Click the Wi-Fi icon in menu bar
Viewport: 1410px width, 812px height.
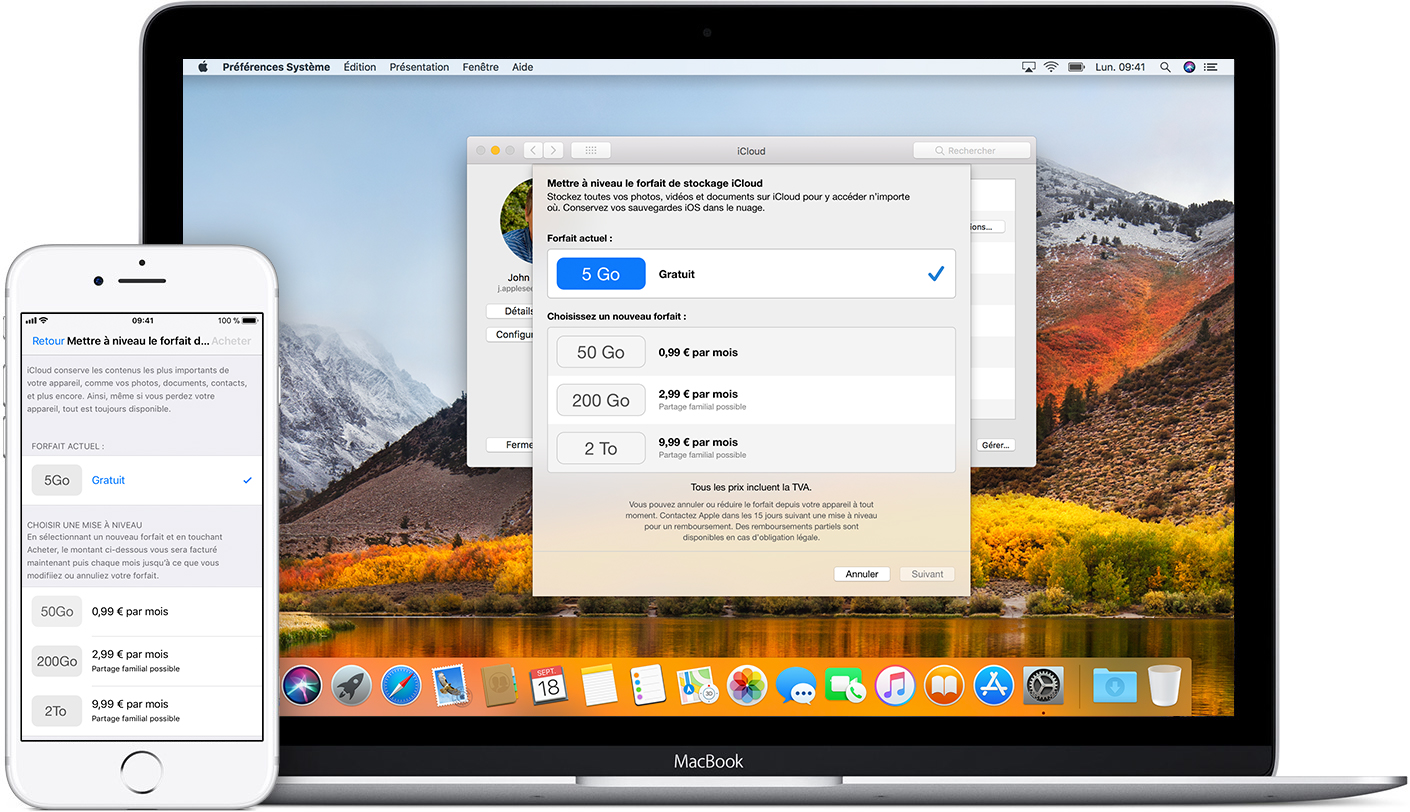1051,67
